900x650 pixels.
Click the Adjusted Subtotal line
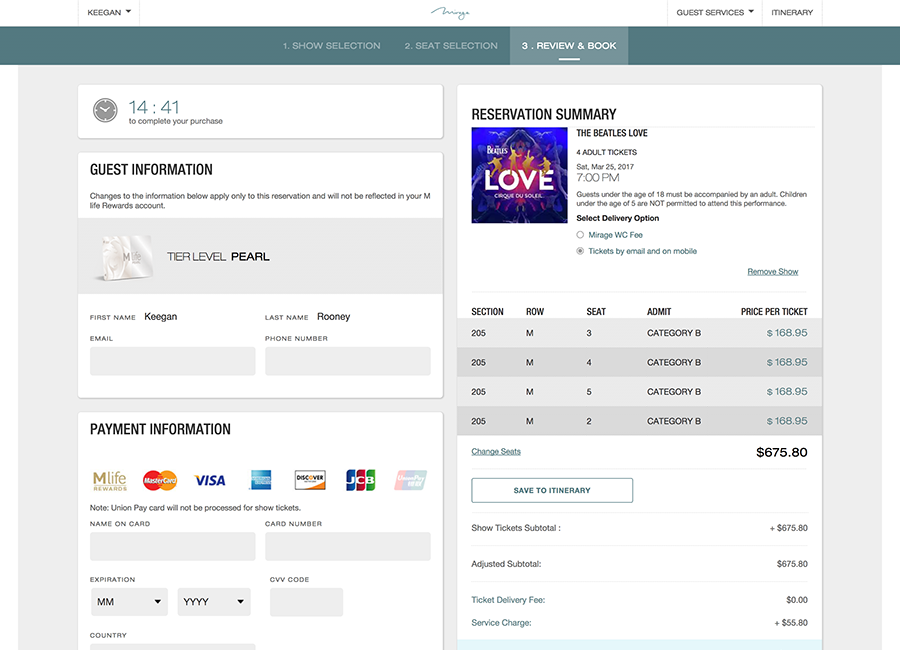tap(639, 564)
